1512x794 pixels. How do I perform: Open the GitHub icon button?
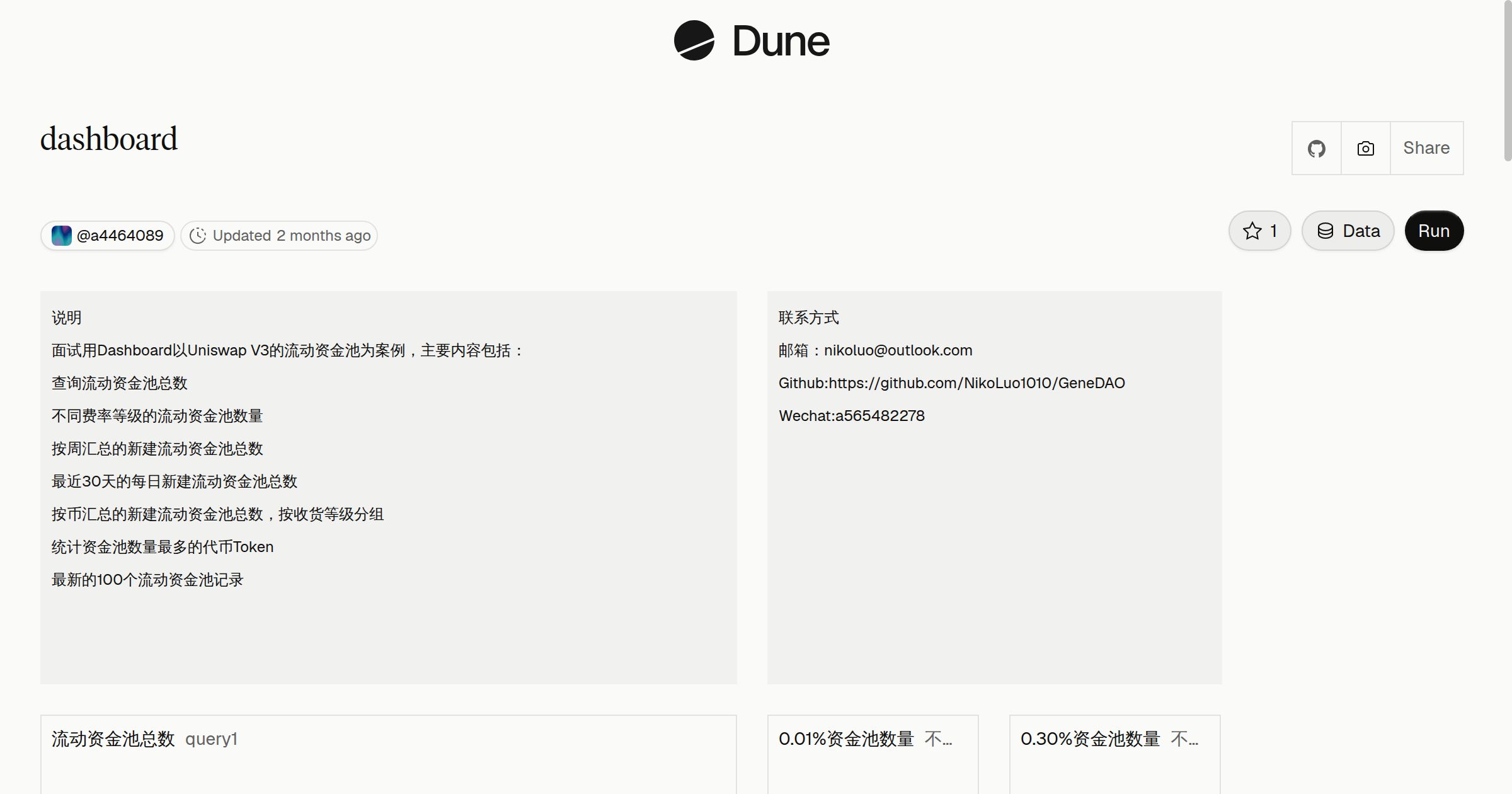tap(1316, 148)
